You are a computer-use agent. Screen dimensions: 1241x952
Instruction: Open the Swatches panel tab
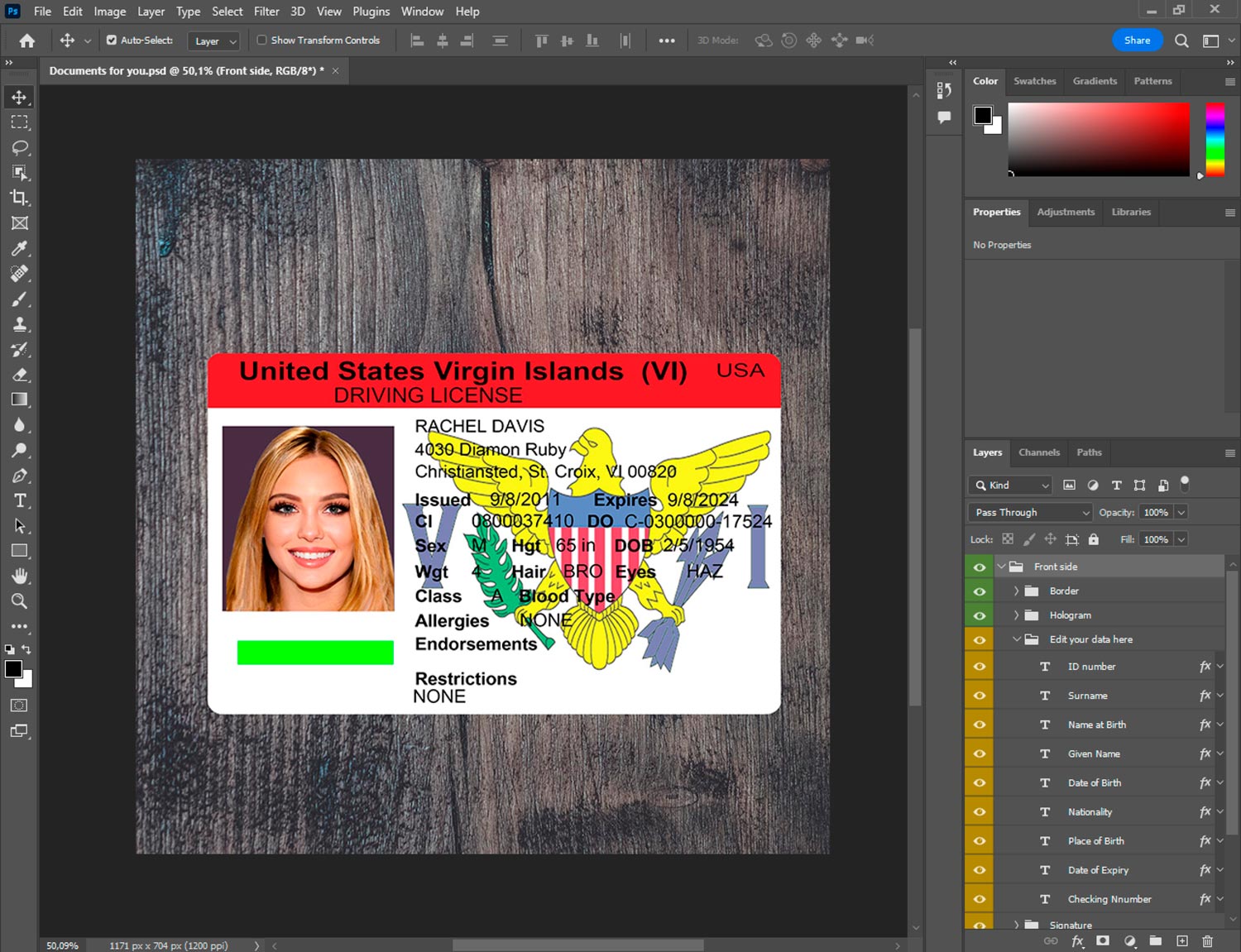[x=1034, y=81]
